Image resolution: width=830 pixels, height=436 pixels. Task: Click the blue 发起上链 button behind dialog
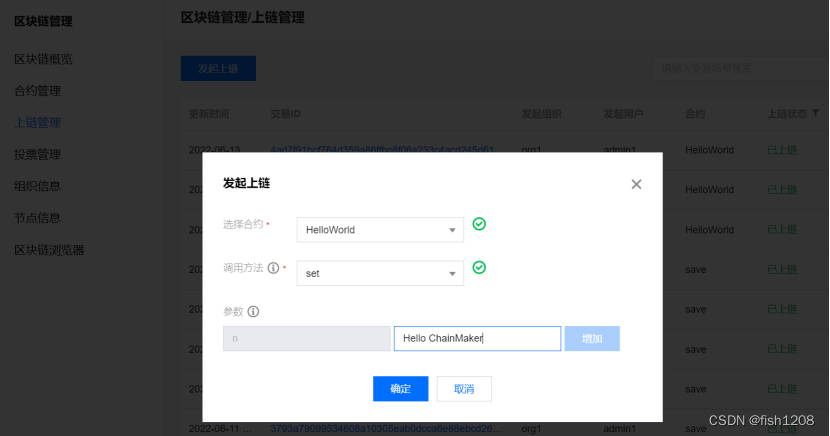click(218, 68)
